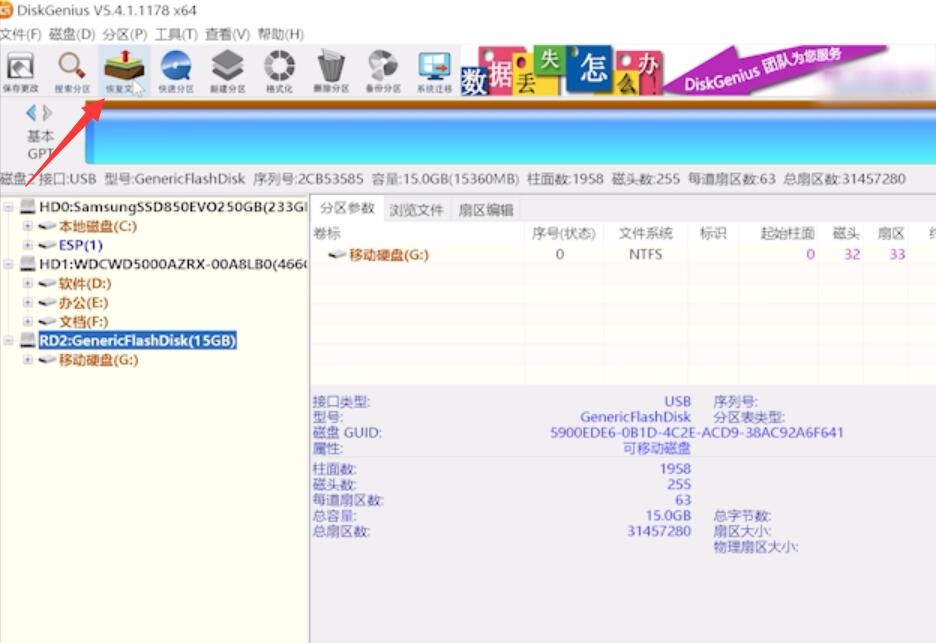Select the Format (格式化) toolbar icon

[279, 71]
